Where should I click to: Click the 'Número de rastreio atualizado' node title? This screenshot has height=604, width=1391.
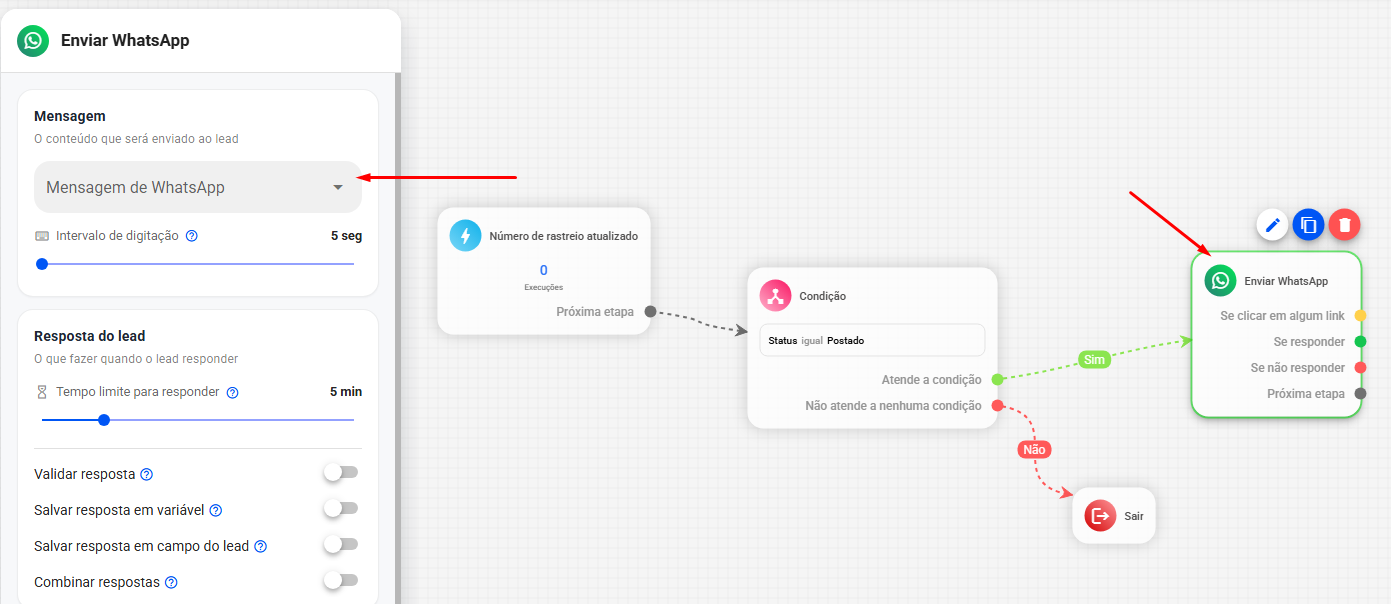click(x=563, y=236)
